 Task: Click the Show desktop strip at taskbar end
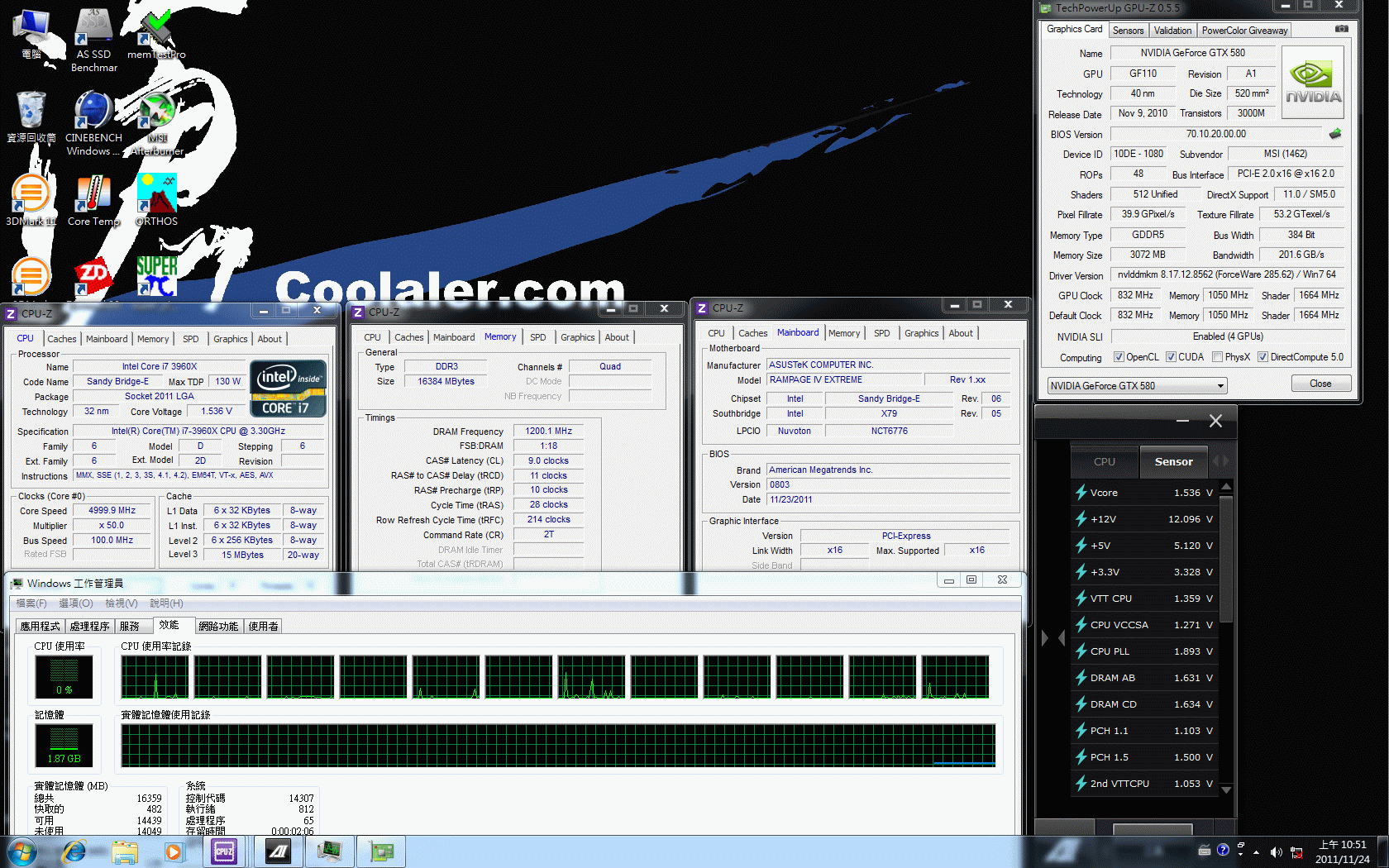tap(1383, 852)
